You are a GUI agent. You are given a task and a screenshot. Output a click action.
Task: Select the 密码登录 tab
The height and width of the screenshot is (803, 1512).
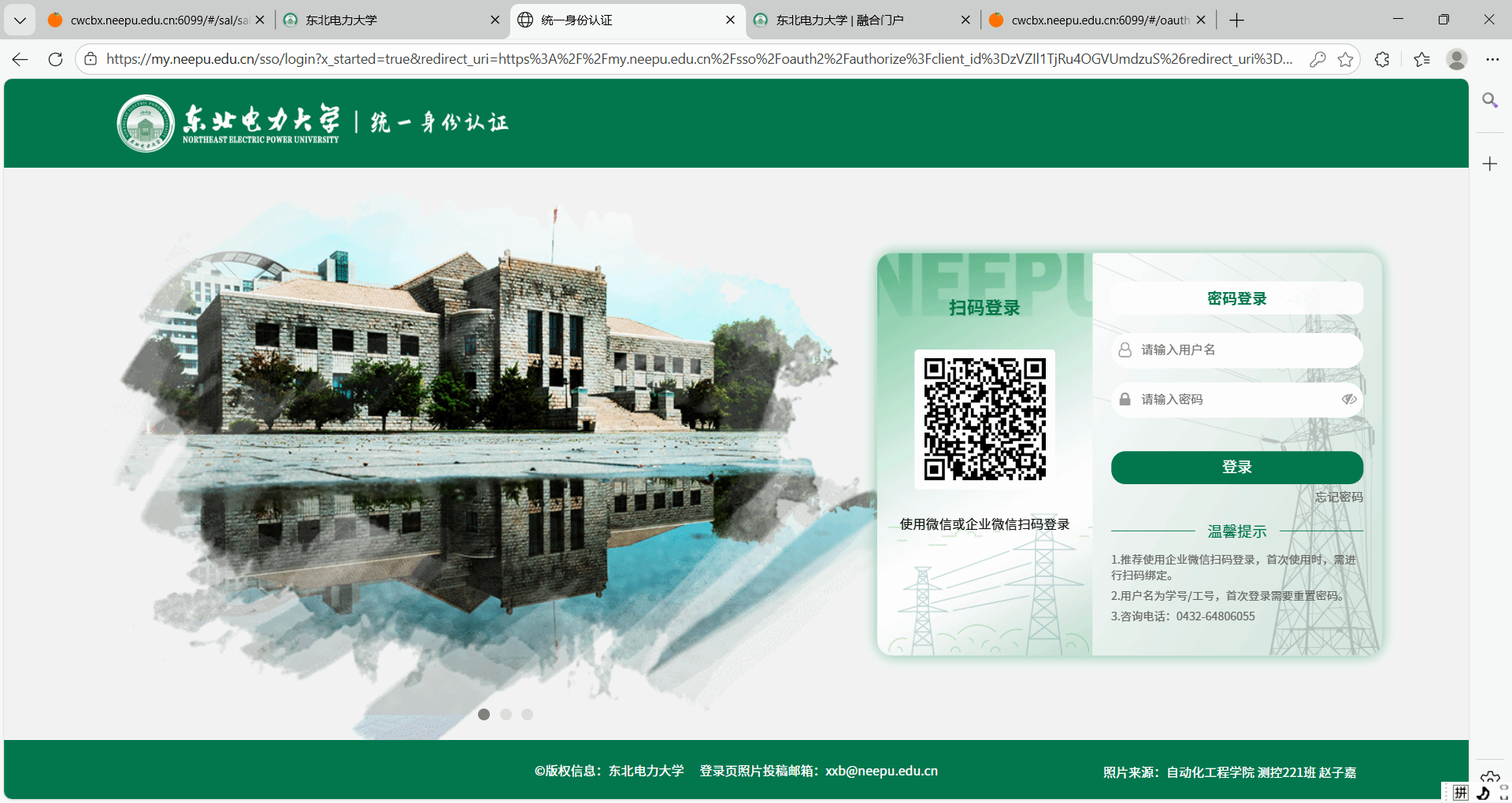(1236, 298)
